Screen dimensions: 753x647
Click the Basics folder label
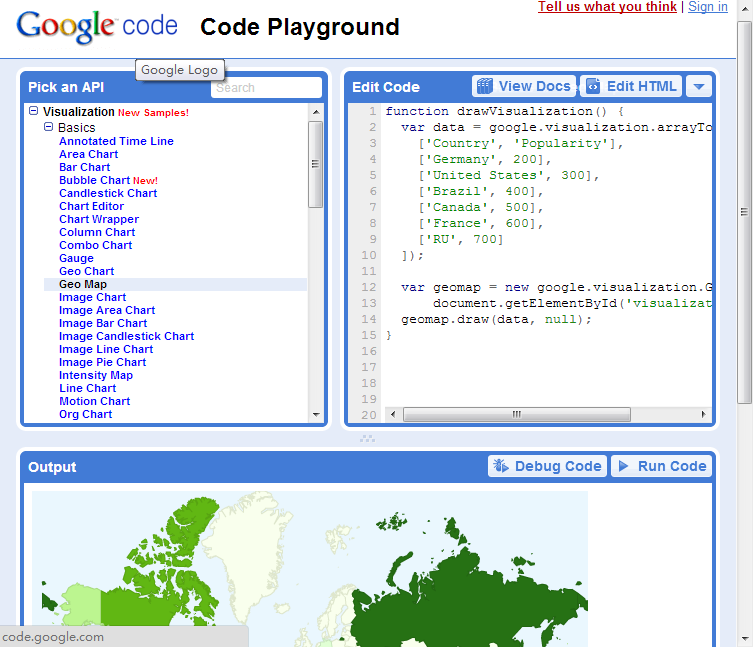click(76, 127)
